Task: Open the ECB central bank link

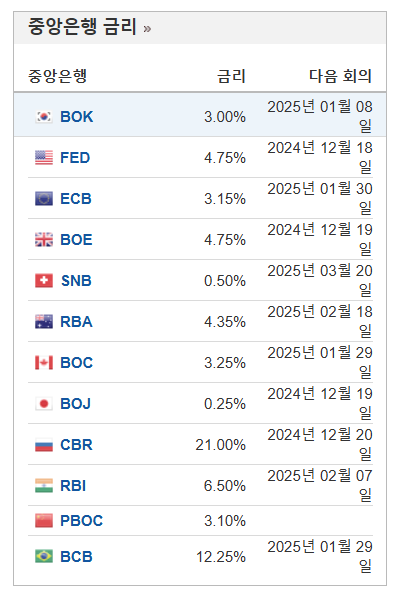Action: (76, 199)
